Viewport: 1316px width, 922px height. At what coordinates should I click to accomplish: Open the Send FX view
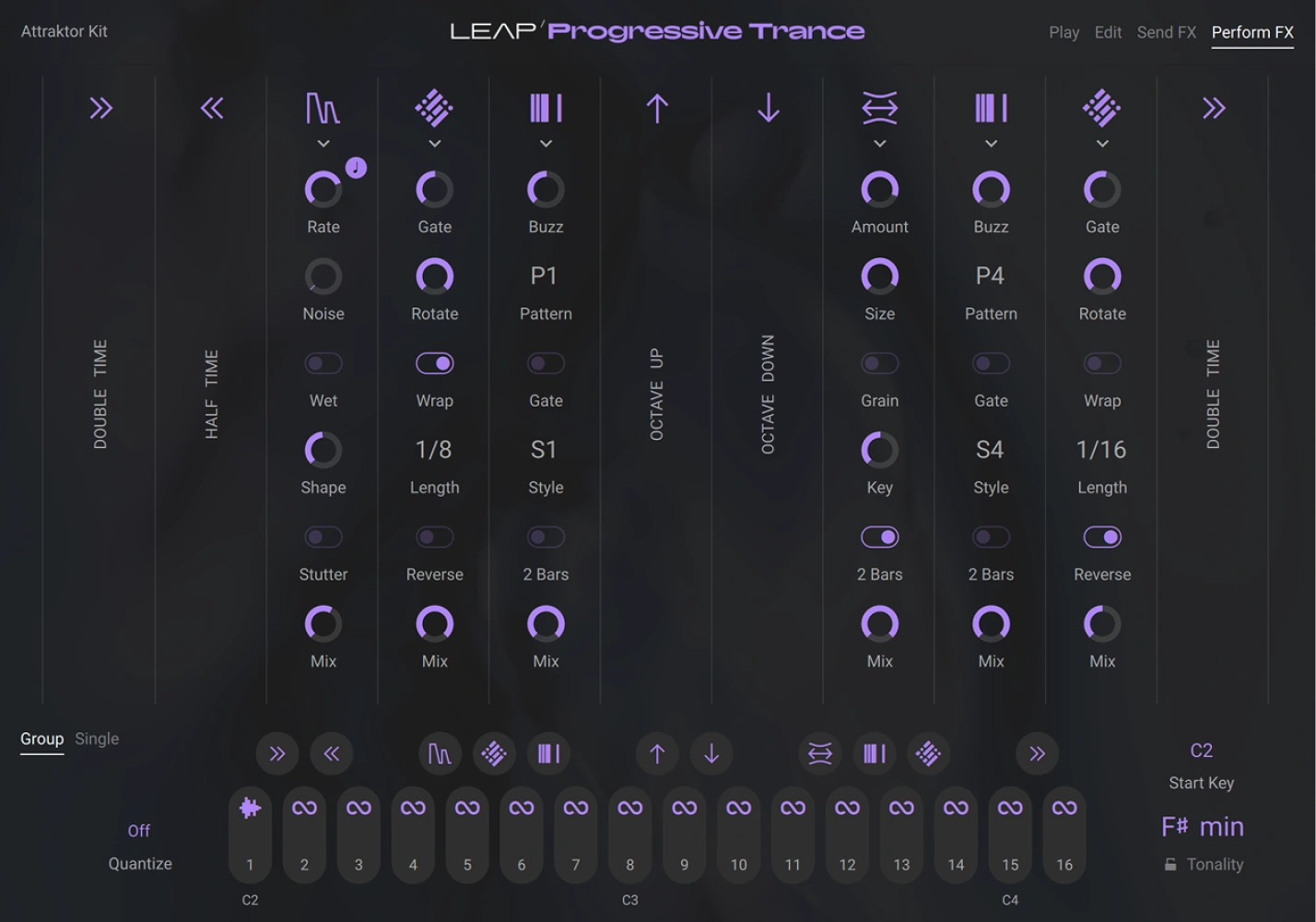coord(1166,31)
